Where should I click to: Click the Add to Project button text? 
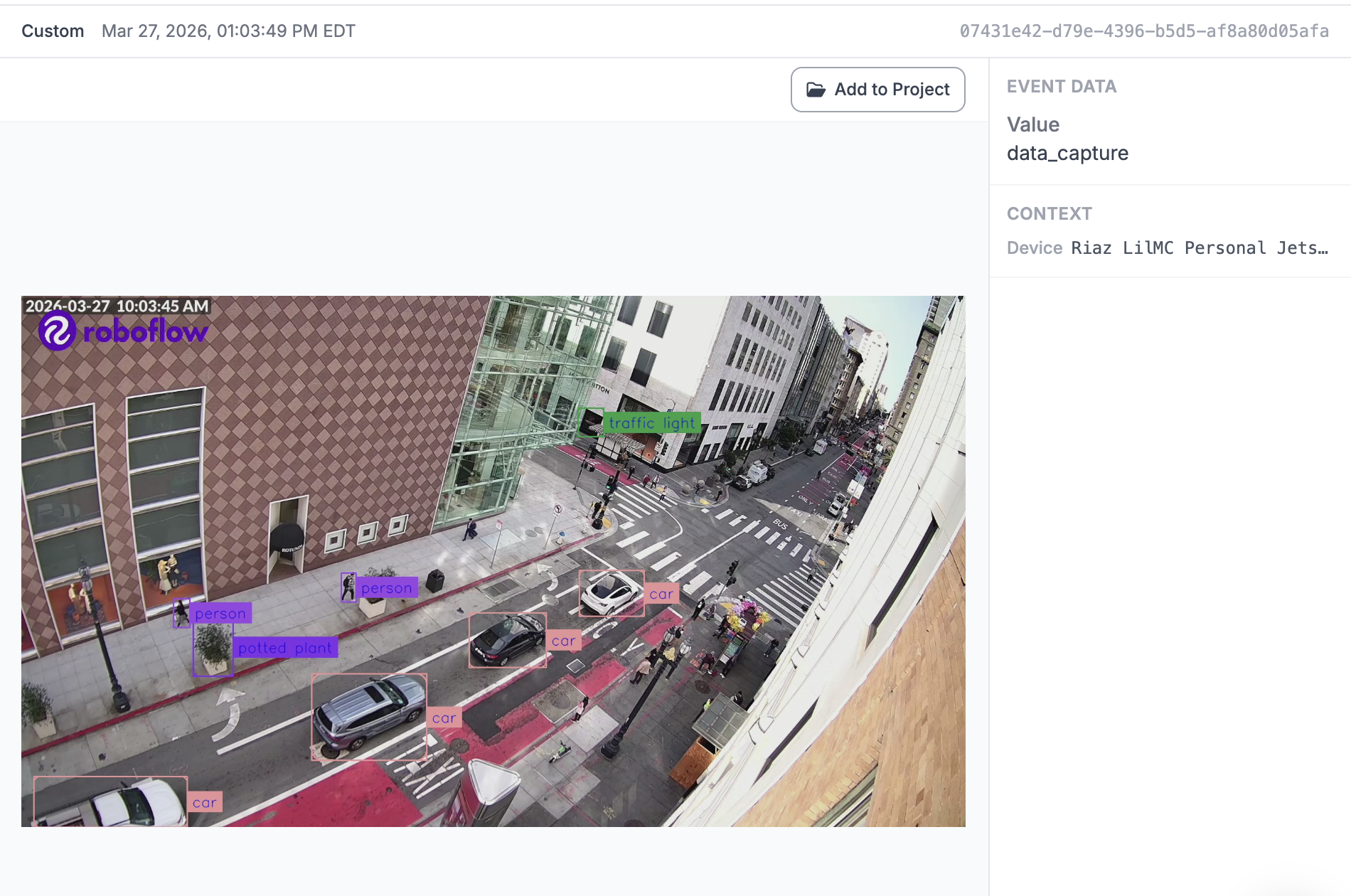click(x=892, y=90)
